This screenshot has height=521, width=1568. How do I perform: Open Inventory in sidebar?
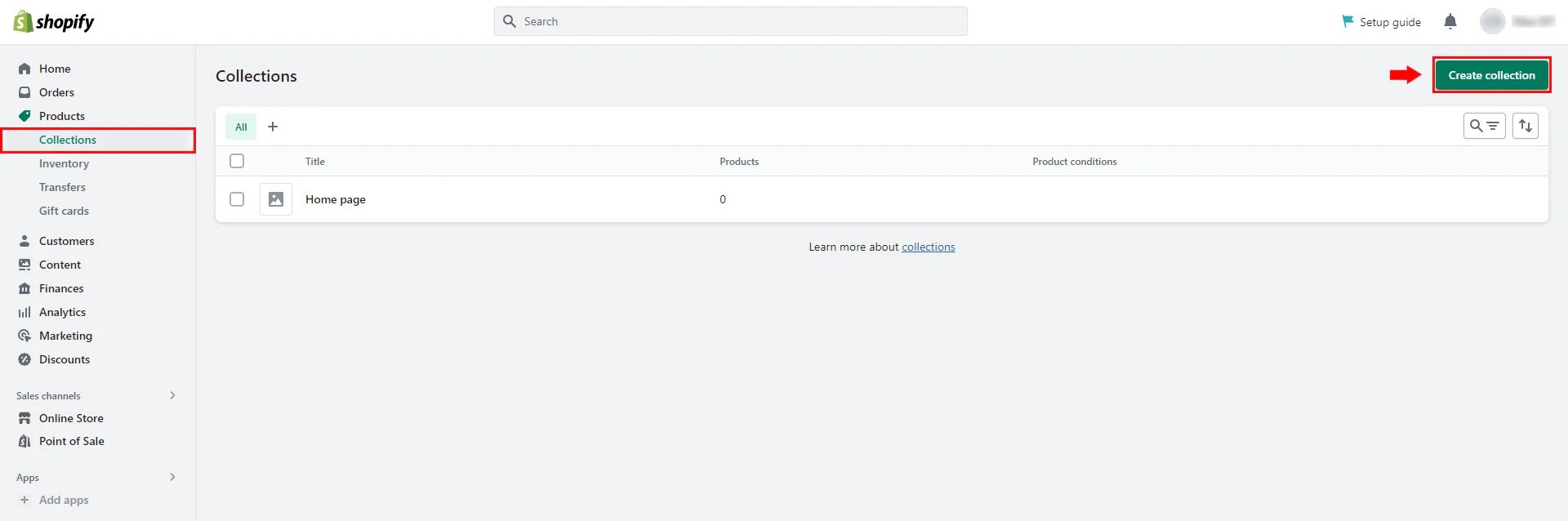coord(64,163)
